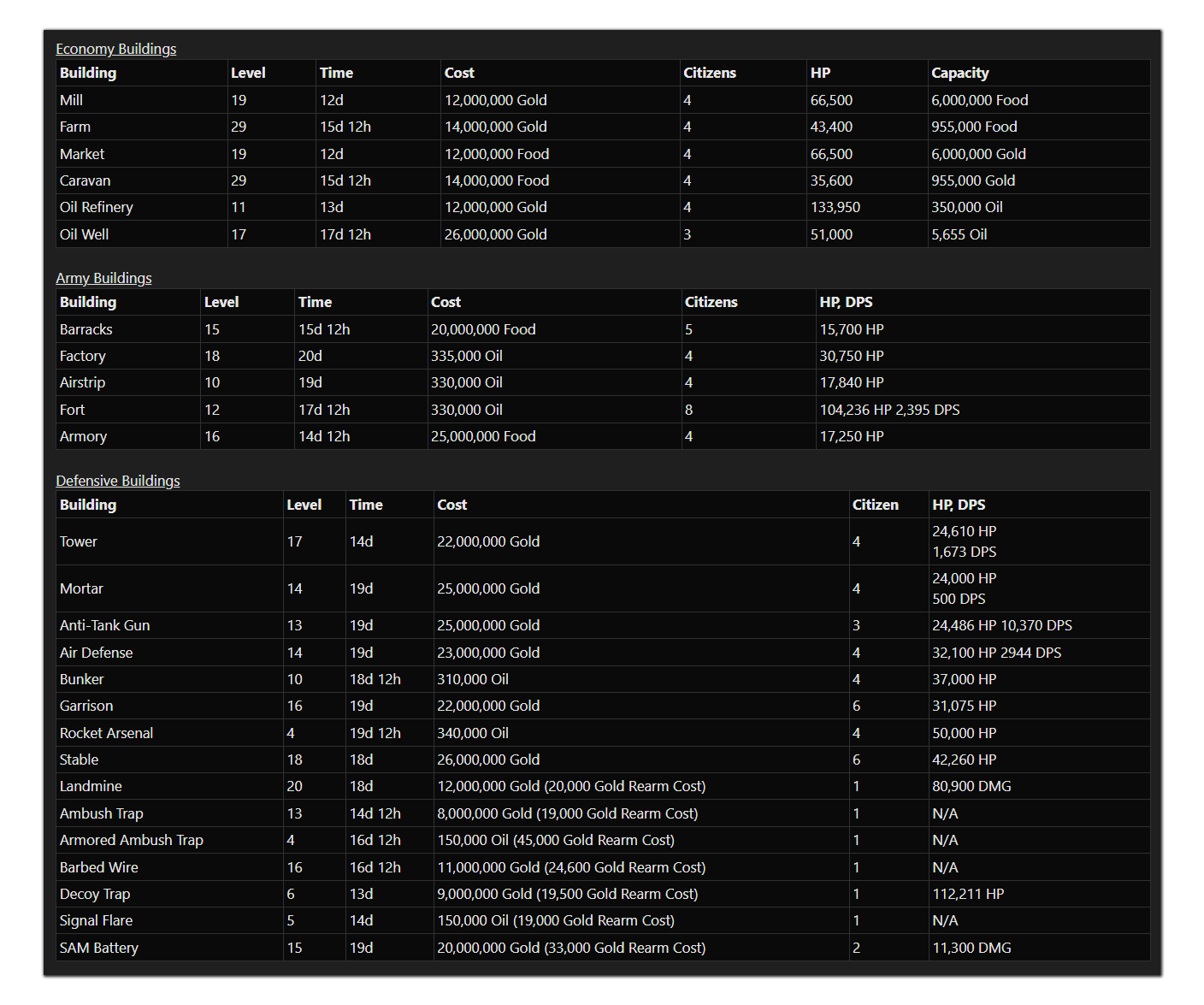Click the Fort building cell

(x=128, y=410)
